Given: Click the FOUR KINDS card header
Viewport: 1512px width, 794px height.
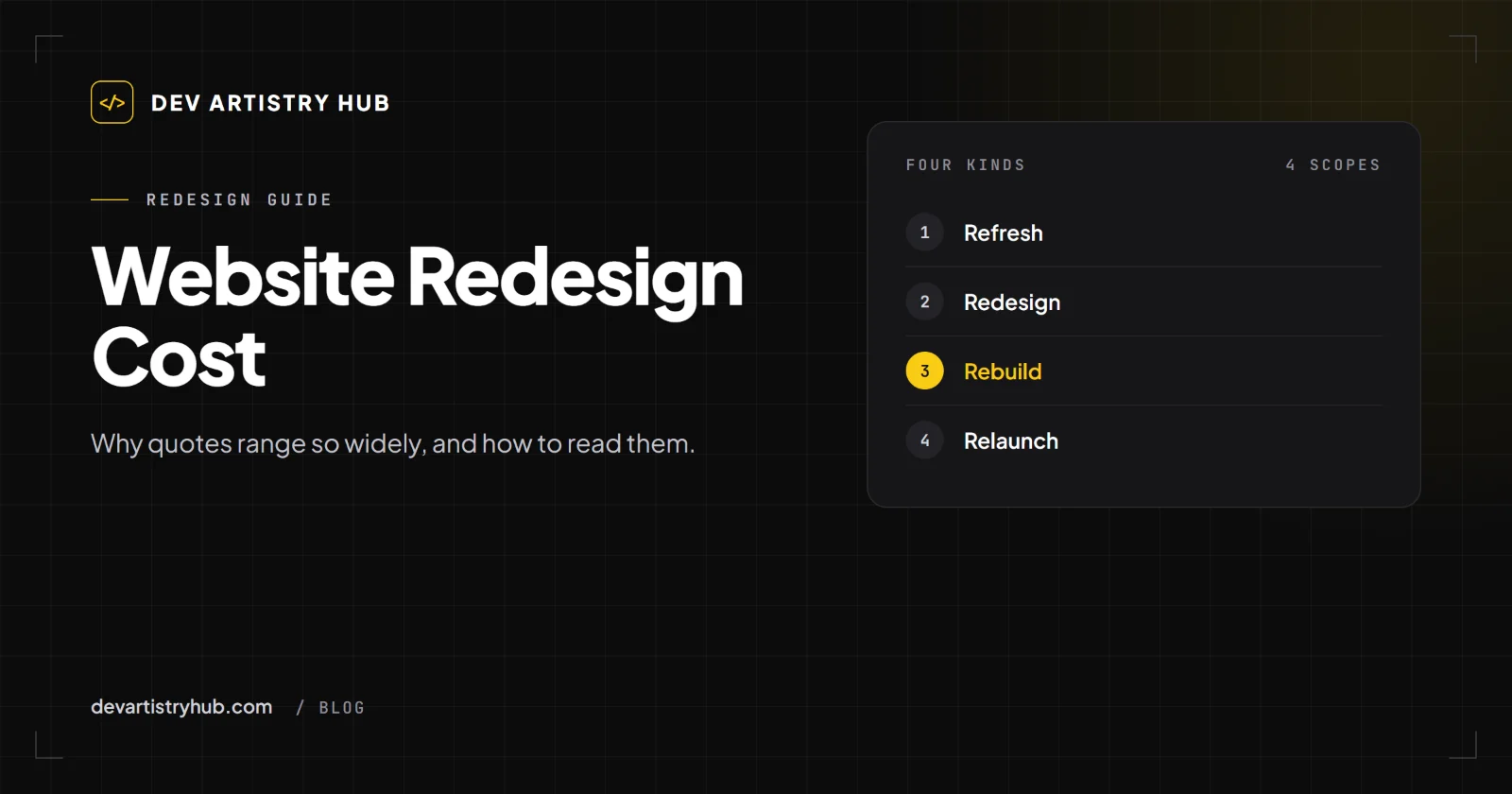Looking at the screenshot, I should point(965,164).
